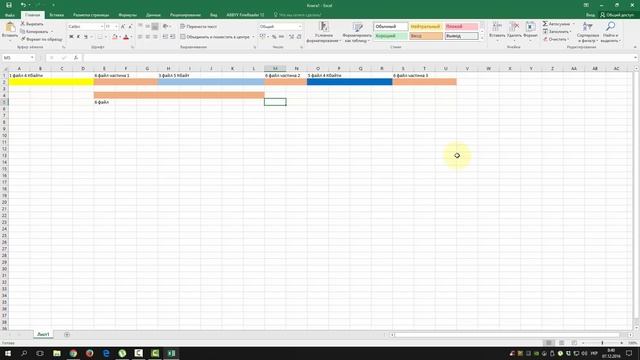The image size is (640, 360).
Task: Open the Review (Рецензирование) tab
Action: tap(185, 15)
